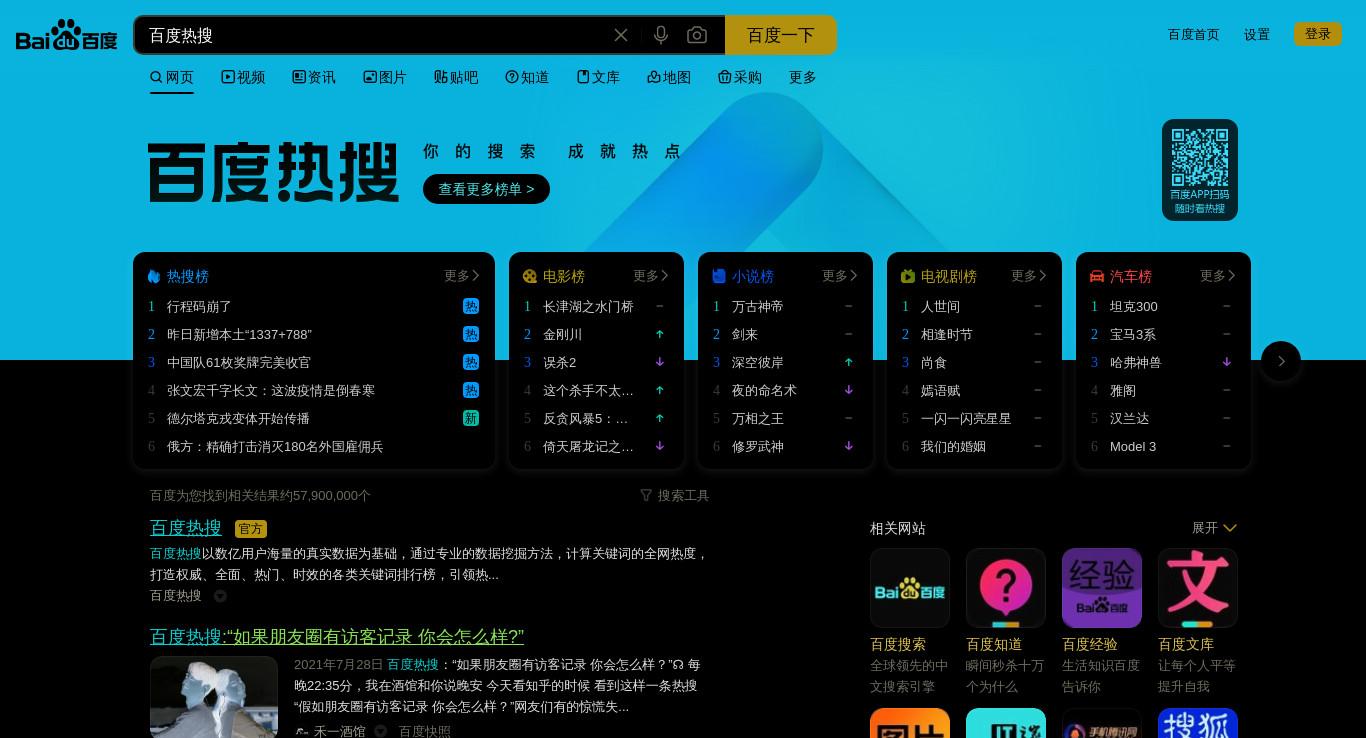Expand 展开 in 相关网站
The height and width of the screenshot is (738, 1366).
[x=1214, y=528]
